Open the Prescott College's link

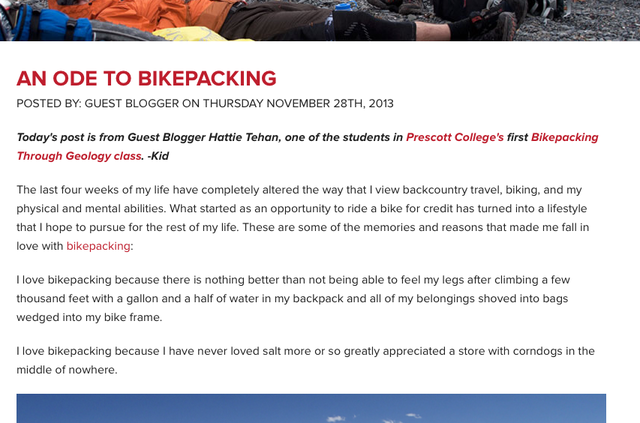(455, 137)
